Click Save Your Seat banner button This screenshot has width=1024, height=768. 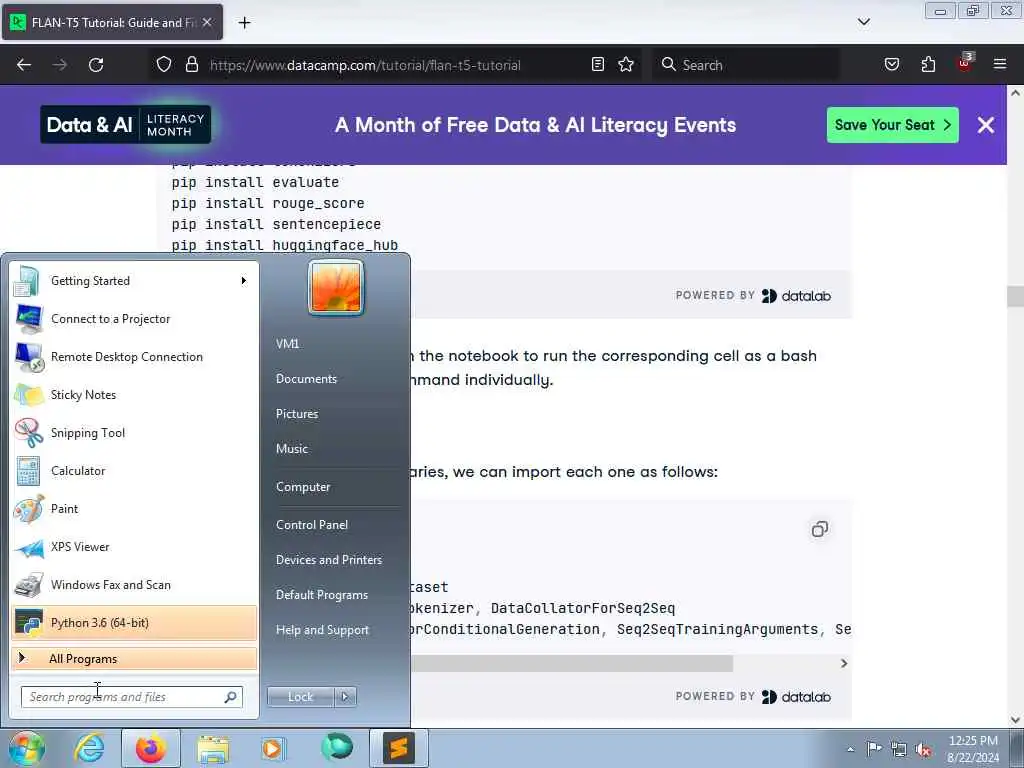[892, 125]
